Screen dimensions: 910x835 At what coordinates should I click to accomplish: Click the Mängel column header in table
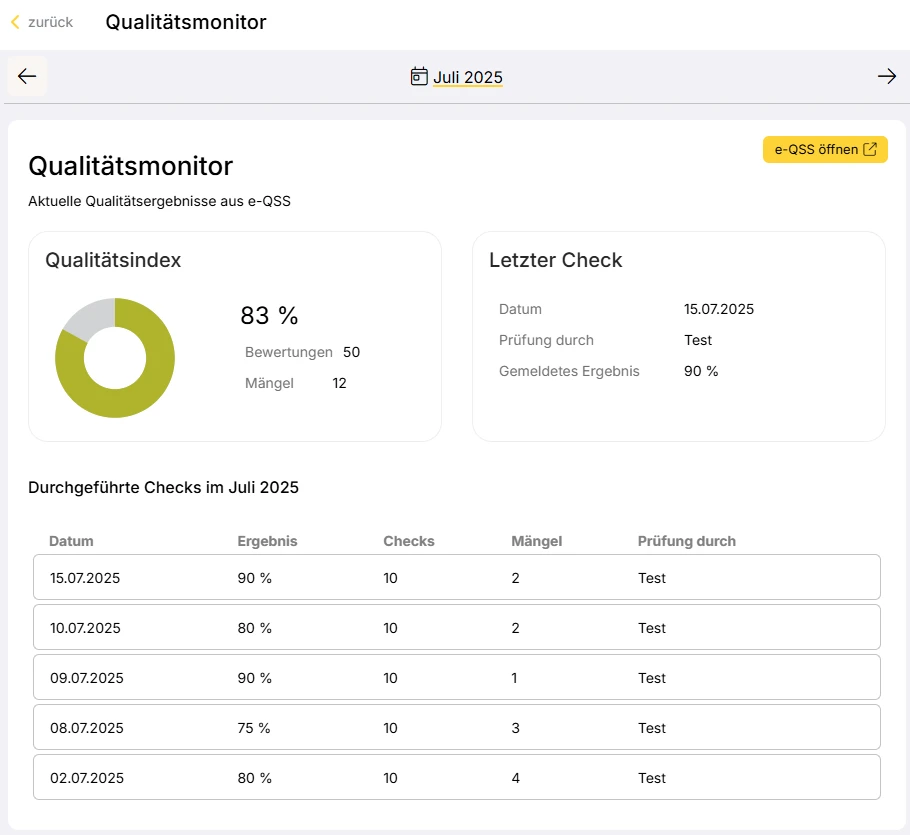click(536, 541)
